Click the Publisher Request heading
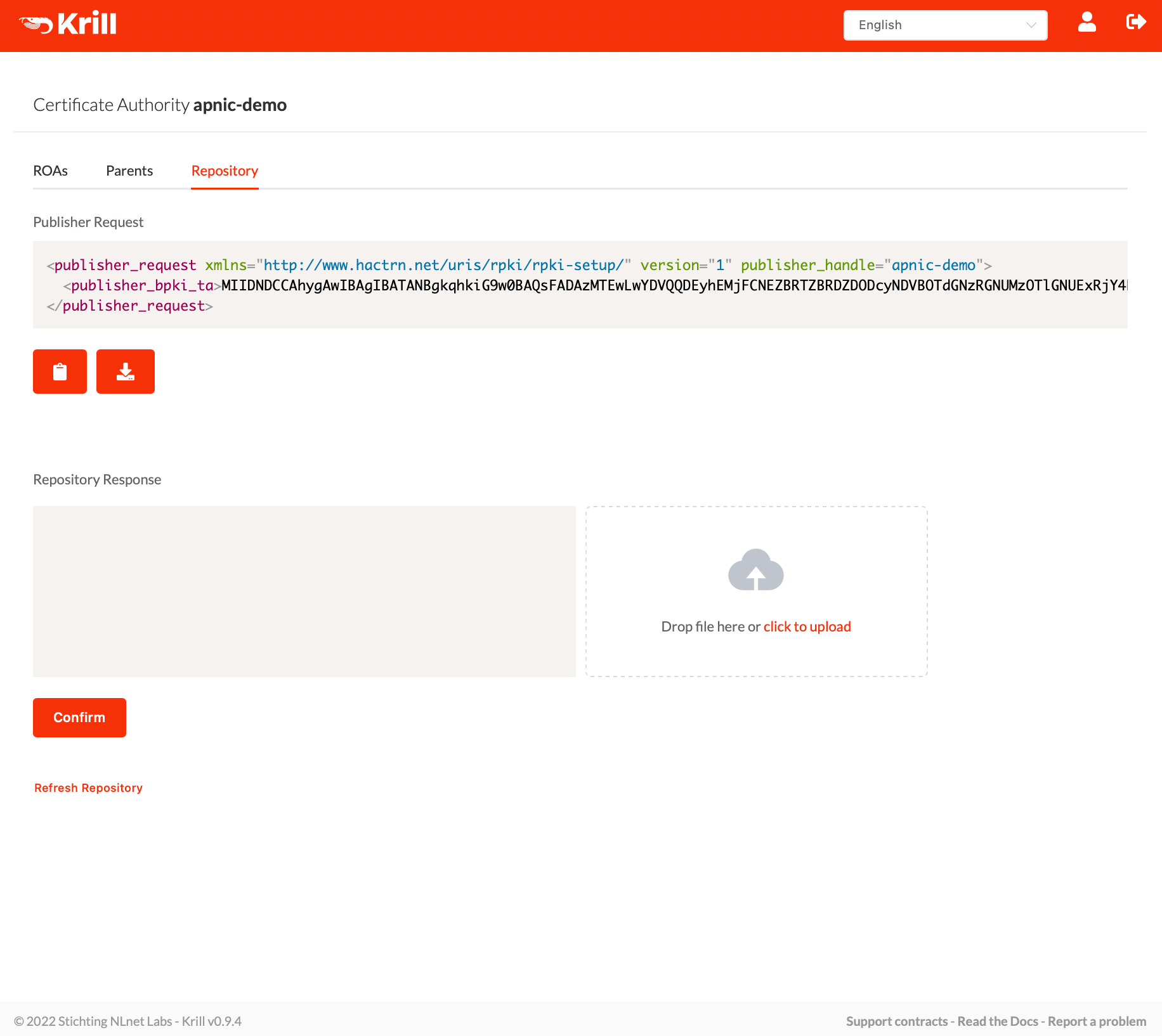Viewport: 1162px width, 1036px height. coord(88,223)
